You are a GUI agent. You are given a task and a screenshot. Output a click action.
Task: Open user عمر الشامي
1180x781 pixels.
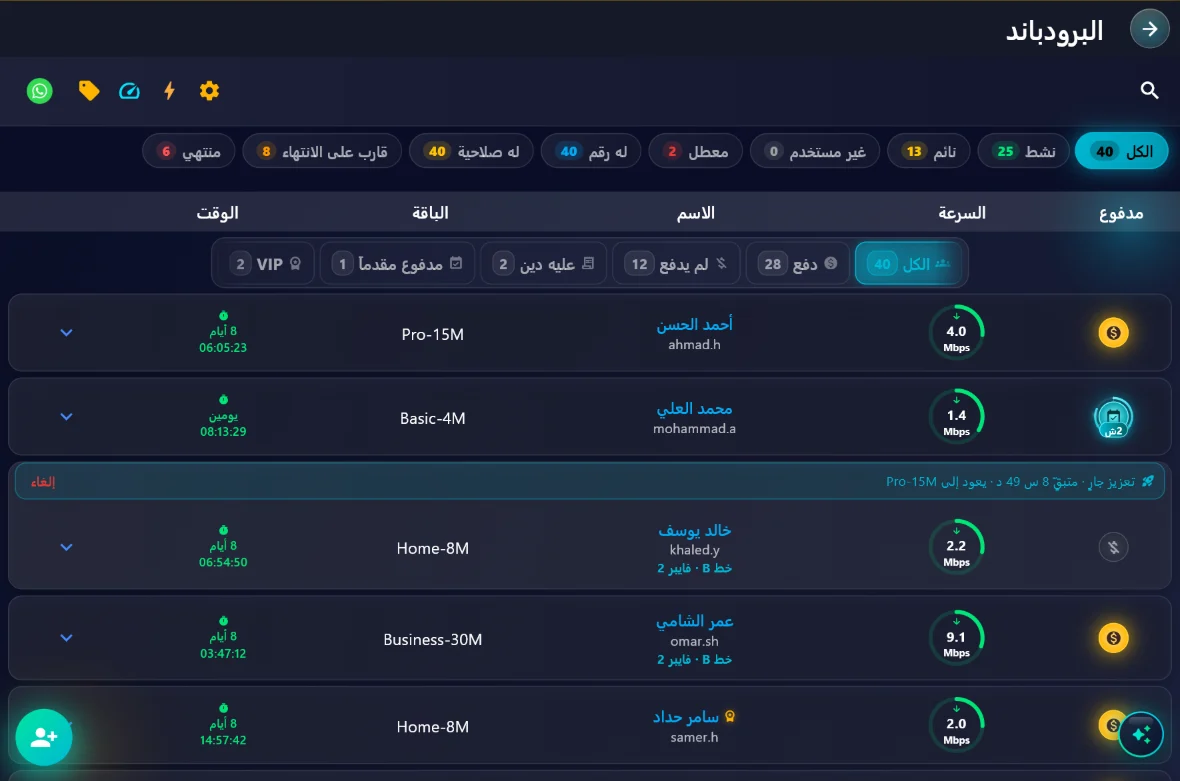[x=694, y=621]
